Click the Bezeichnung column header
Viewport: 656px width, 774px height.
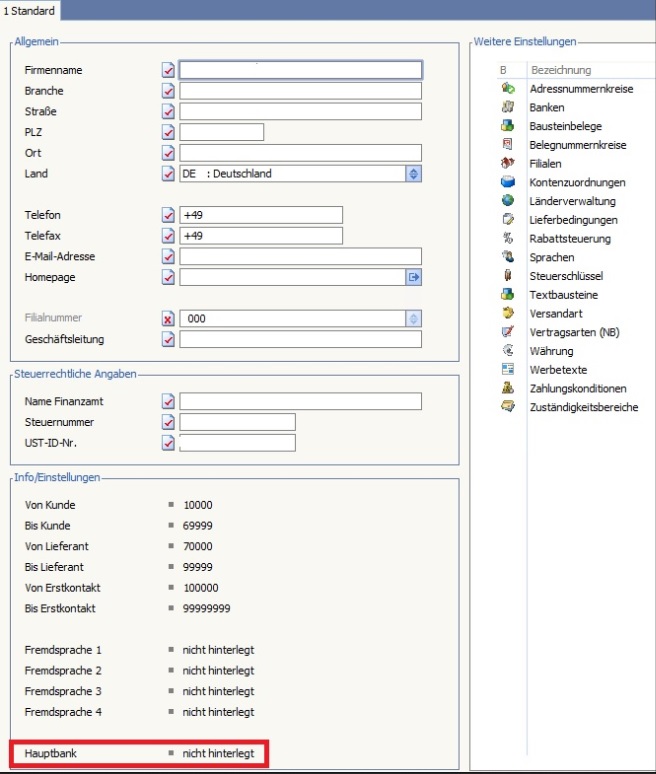[560, 70]
